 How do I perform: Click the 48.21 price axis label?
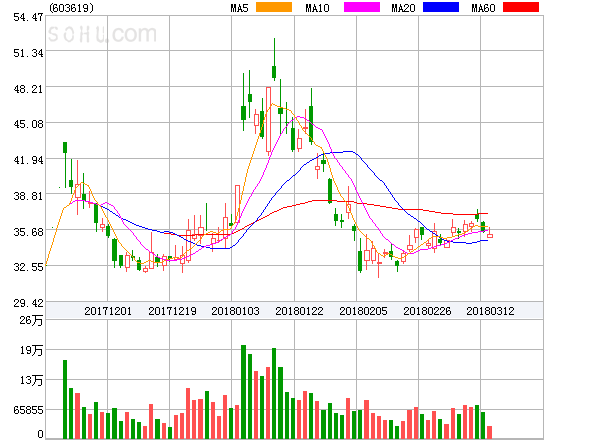28,89
